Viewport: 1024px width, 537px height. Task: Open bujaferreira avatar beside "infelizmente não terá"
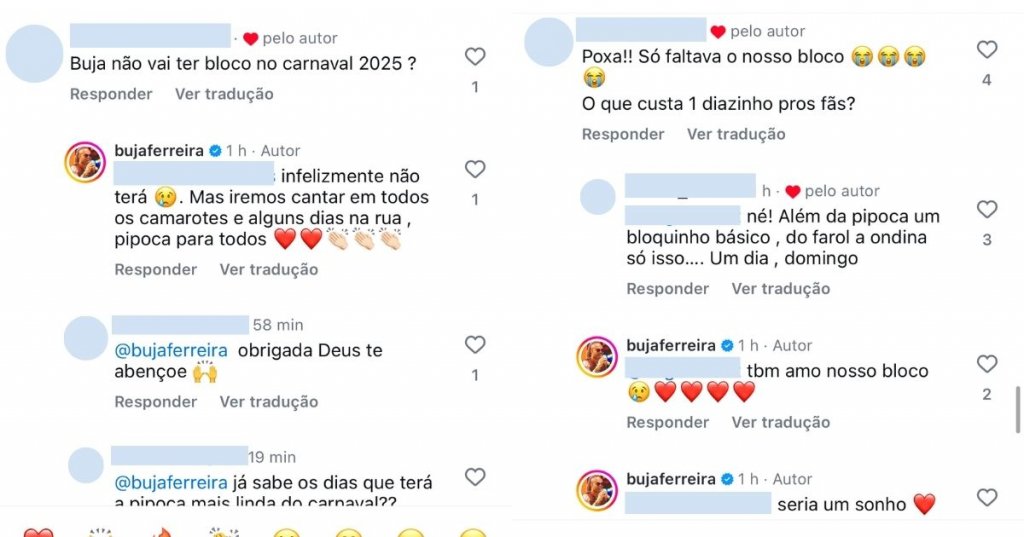coord(86,162)
